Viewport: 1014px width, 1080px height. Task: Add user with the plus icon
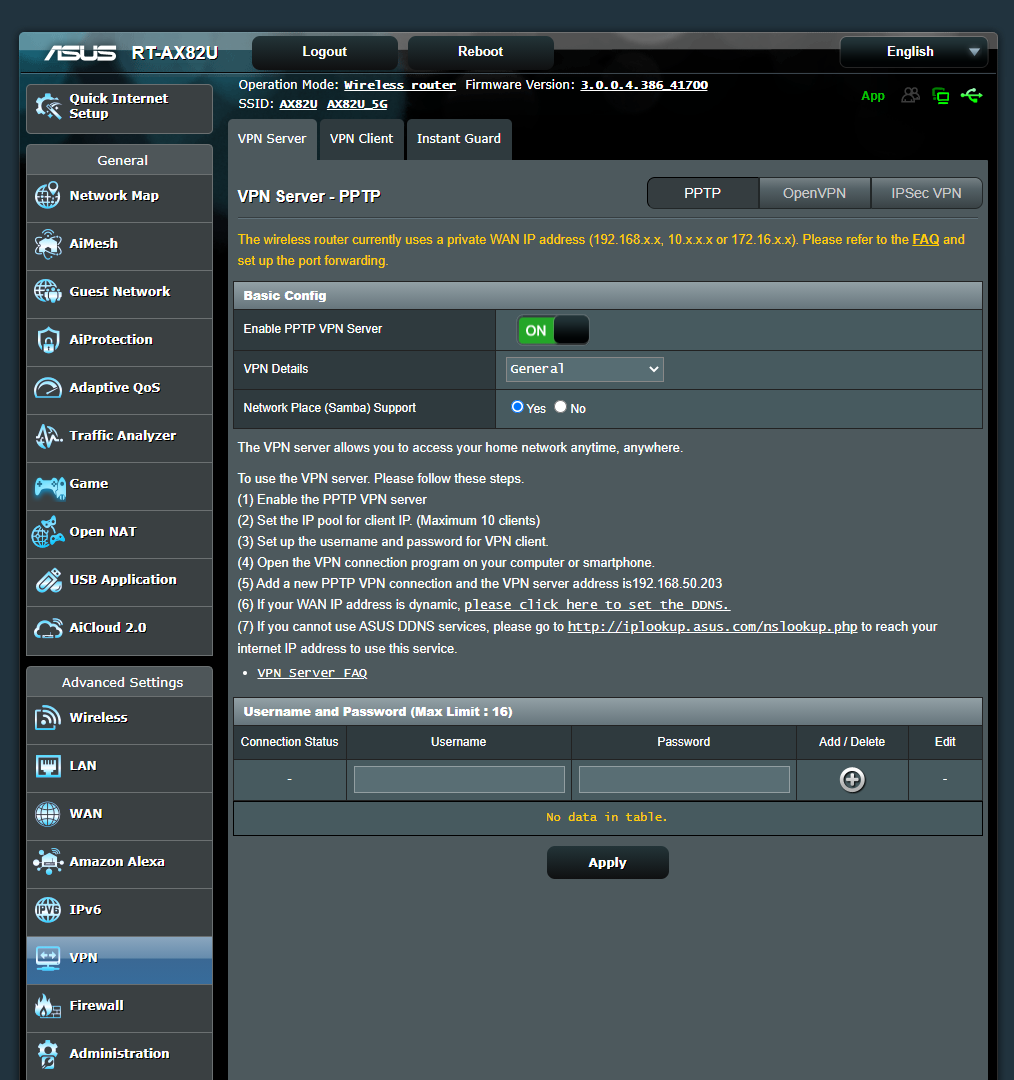pyautogui.click(x=852, y=780)
